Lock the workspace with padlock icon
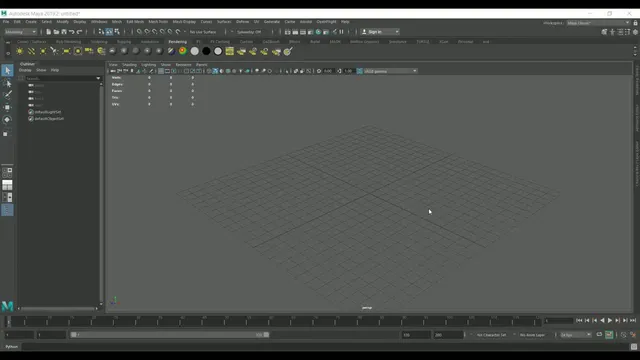Image resolution: width=640 pixels, height=360 pixels. [636, 23]
